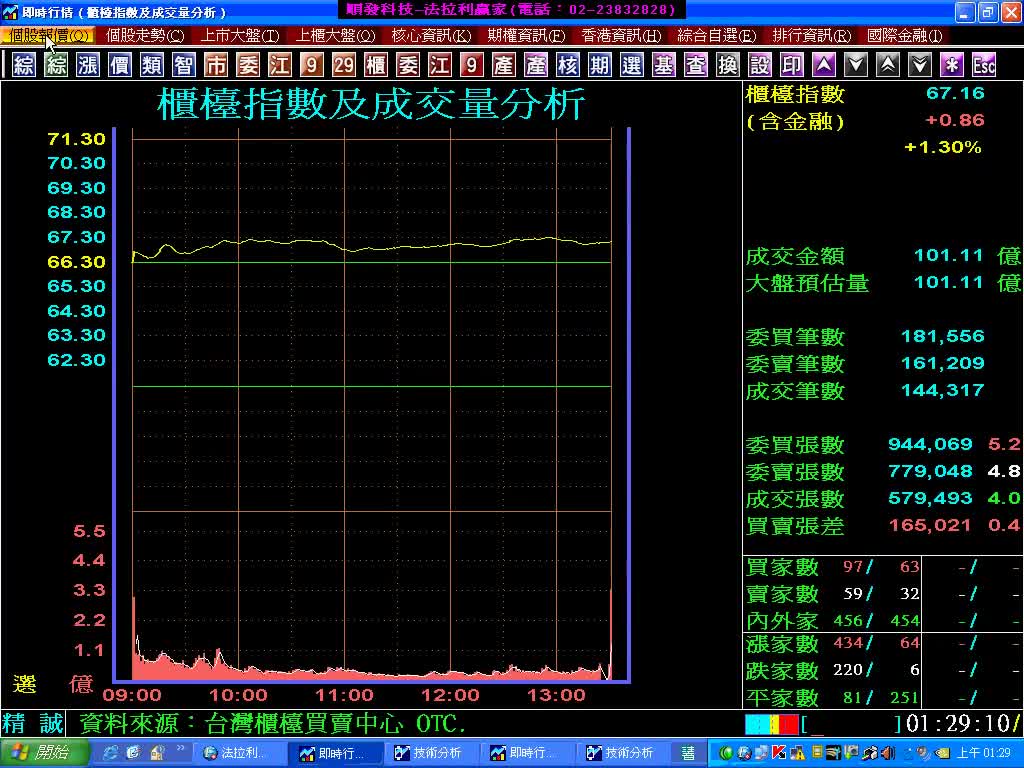This screenshot has width=1024, height=768.
Task: Open the 智 toolbar icon
Action: pyautogui.click(x=184, y=66)
